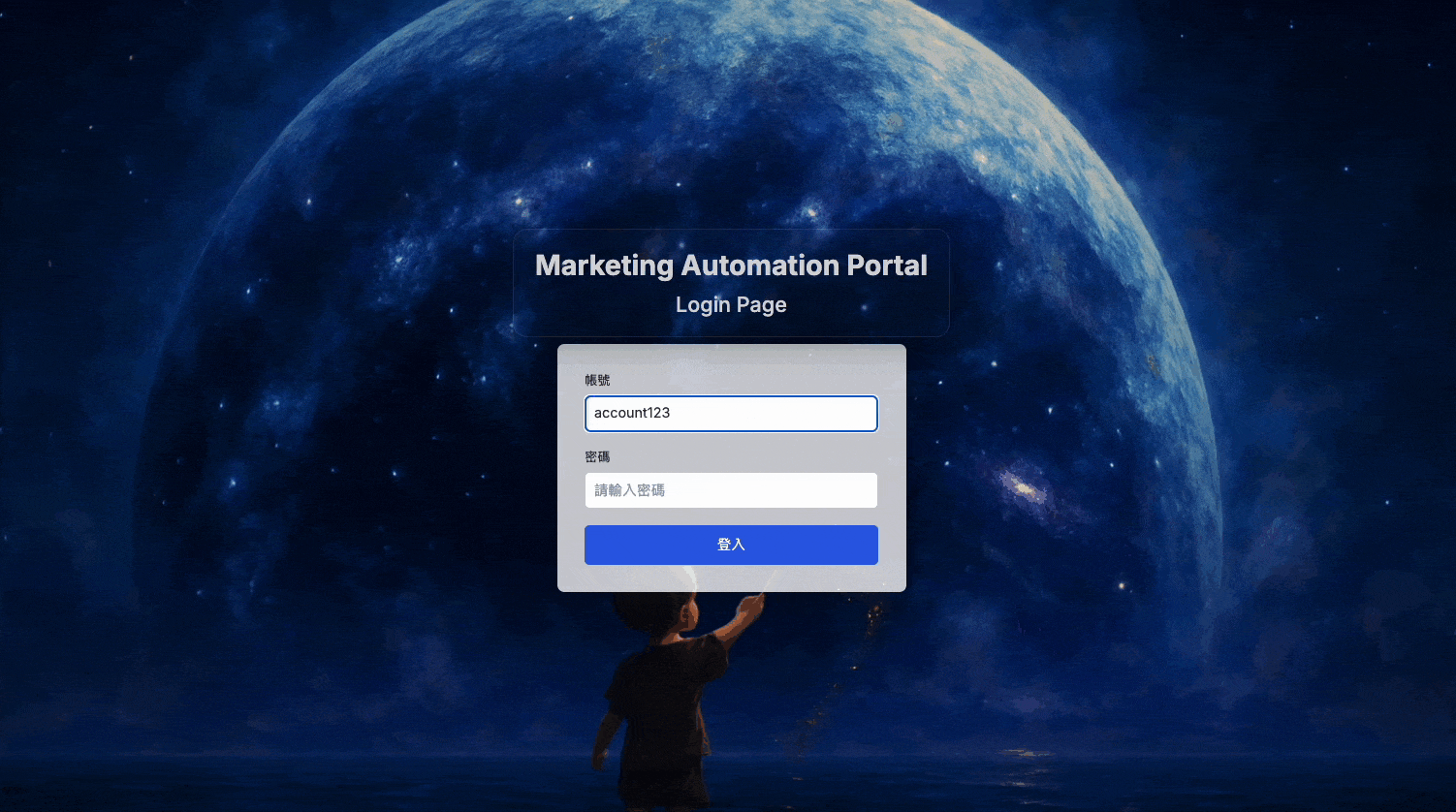Click the 密碼 label text
This screenshot has width=1456, height=812.
click(597, 456)
